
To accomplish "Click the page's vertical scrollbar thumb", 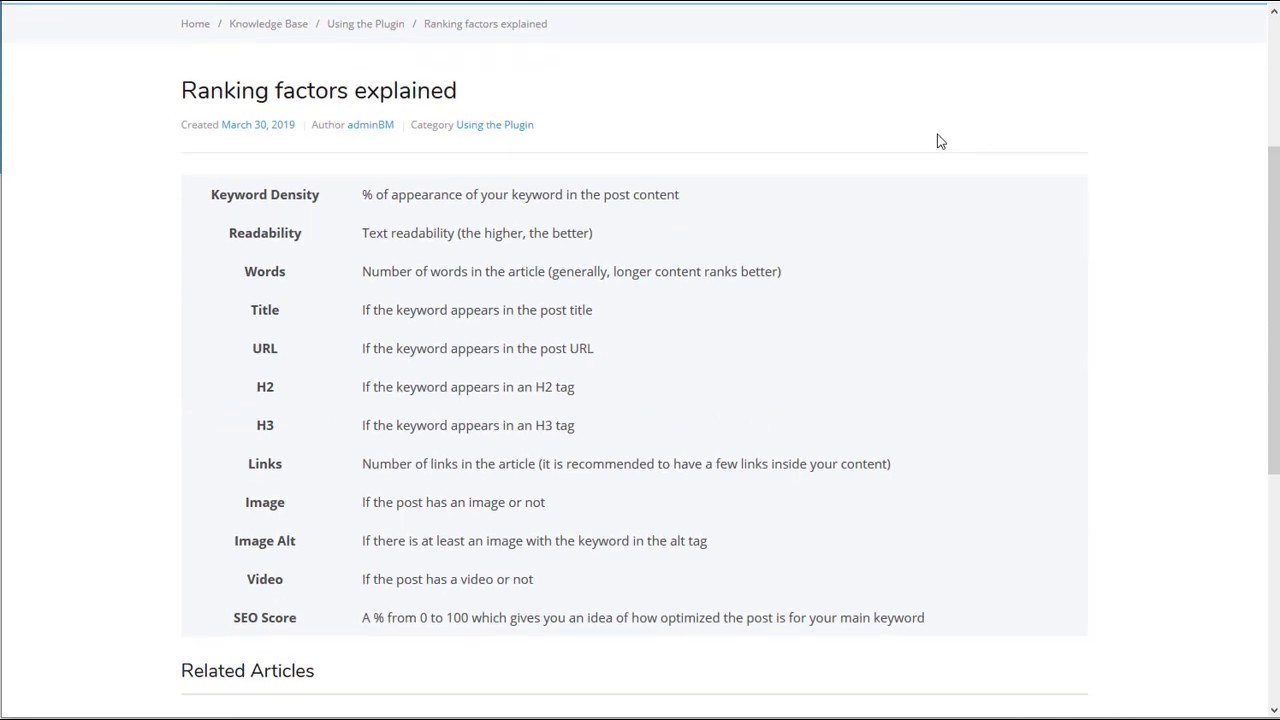I will click(1273, 310).
